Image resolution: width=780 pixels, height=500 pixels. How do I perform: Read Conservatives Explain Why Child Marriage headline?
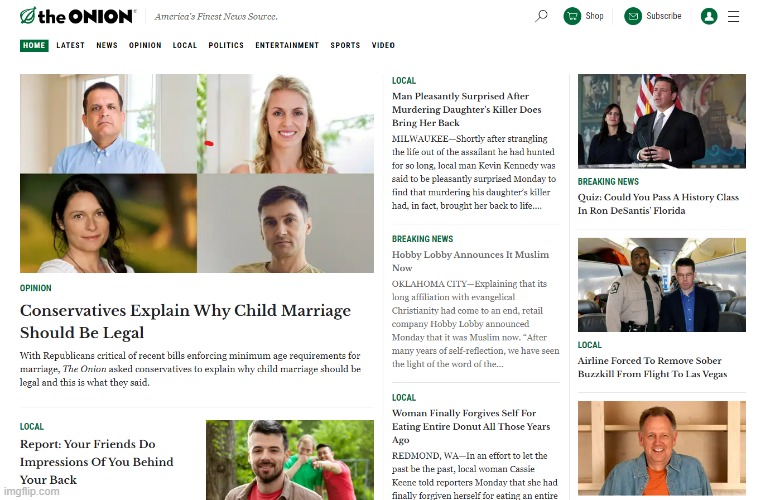tap(185, 321)
